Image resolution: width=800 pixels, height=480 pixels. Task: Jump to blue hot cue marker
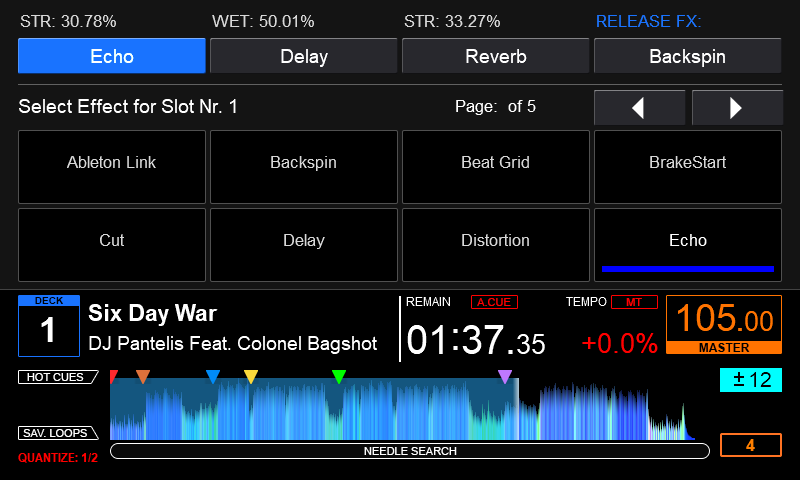click(x=213, y=376)
